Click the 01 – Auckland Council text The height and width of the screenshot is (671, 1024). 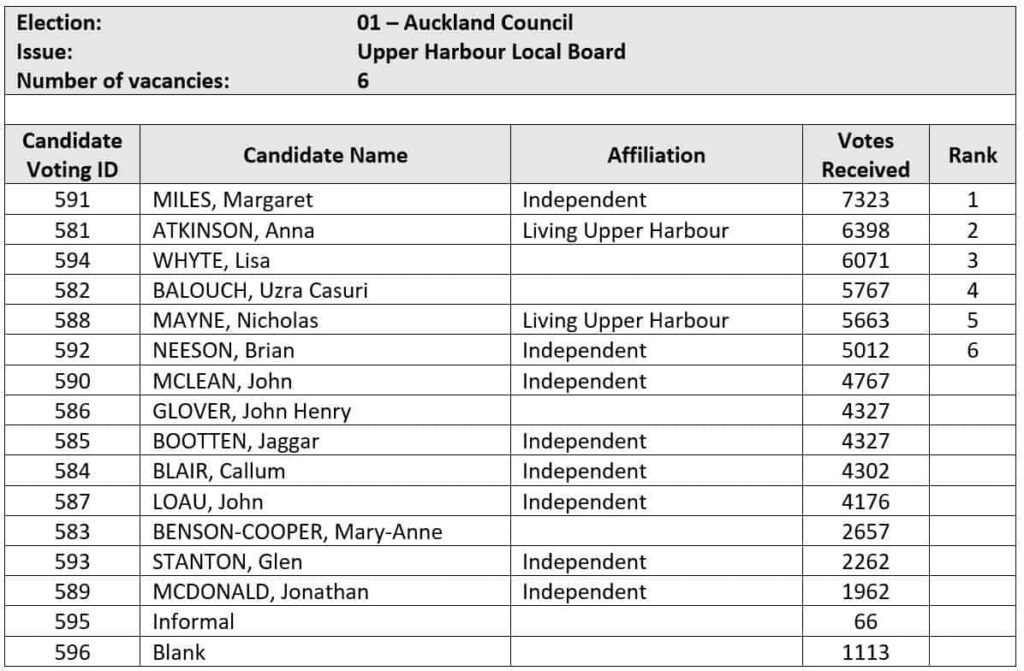pos(465,23)
